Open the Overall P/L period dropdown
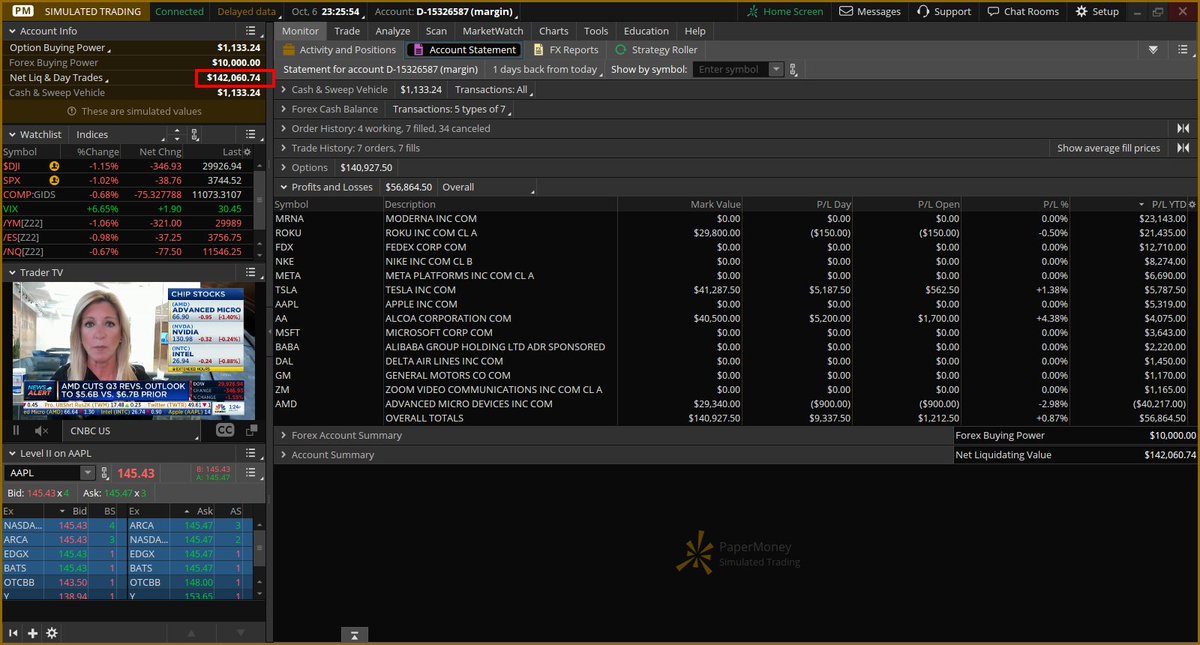Viewport: 1200px width, 645px height. pos(488,187)
